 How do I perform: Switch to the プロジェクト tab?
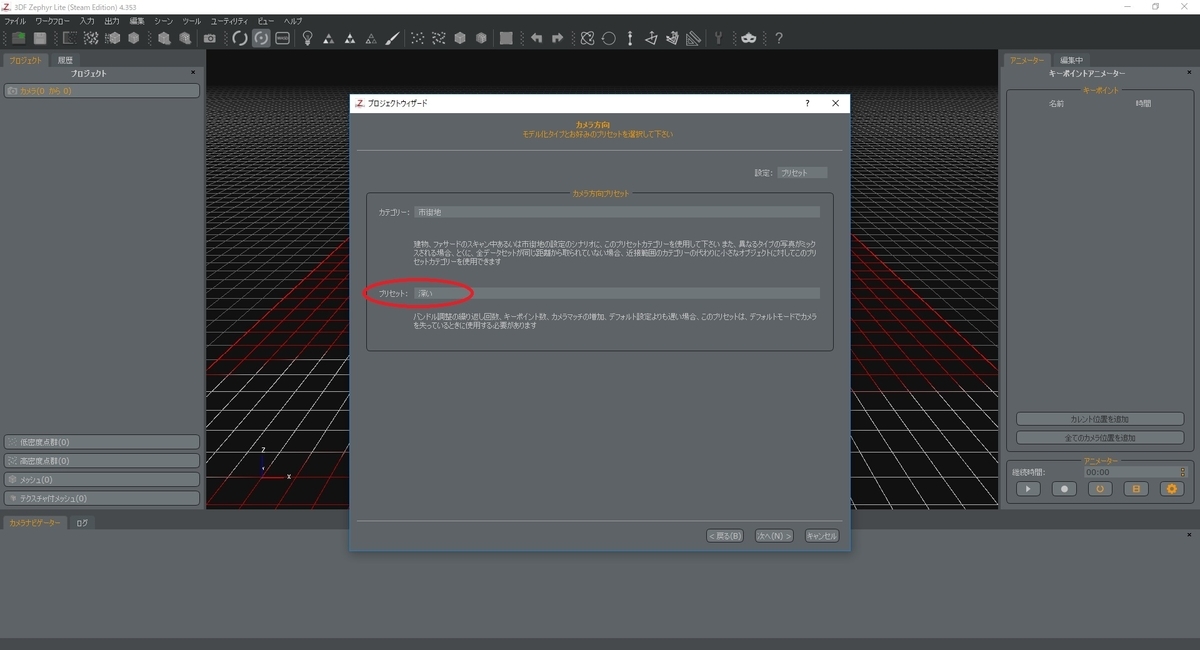coord(25,60)
